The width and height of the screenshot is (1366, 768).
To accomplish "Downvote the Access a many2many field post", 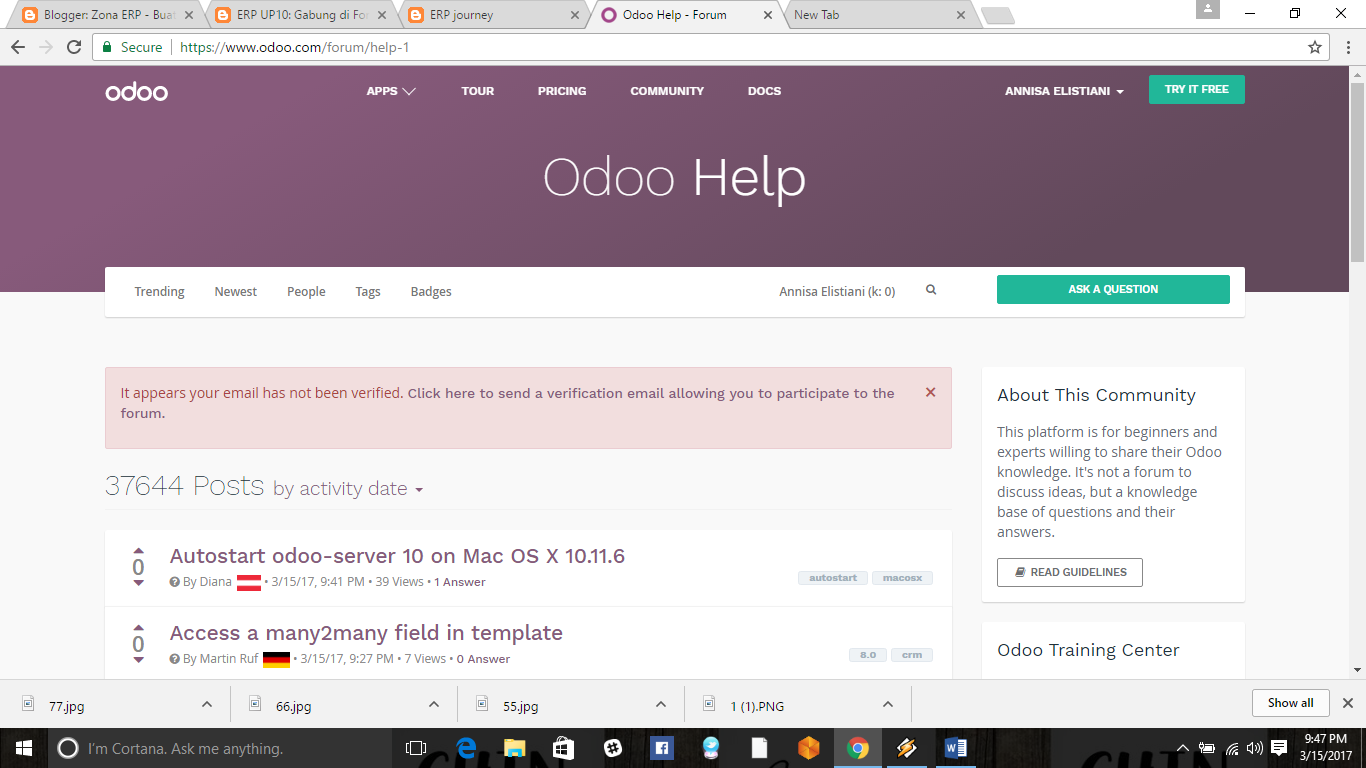I will pos(138,660).
